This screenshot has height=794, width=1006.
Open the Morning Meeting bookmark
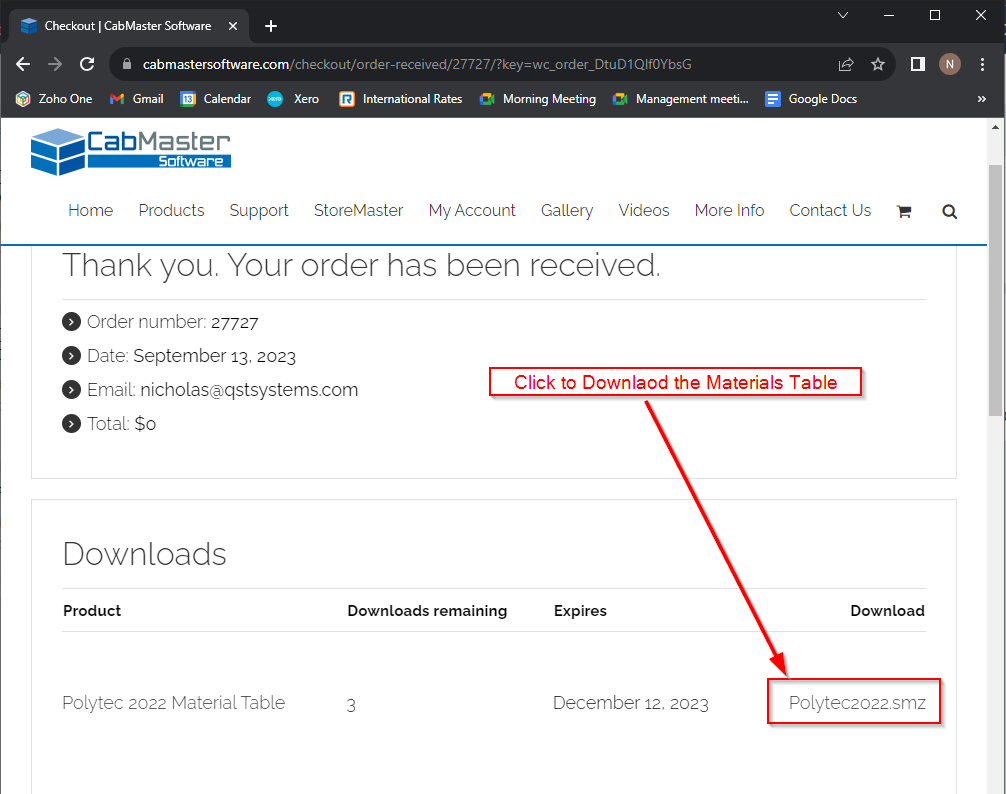538,99
